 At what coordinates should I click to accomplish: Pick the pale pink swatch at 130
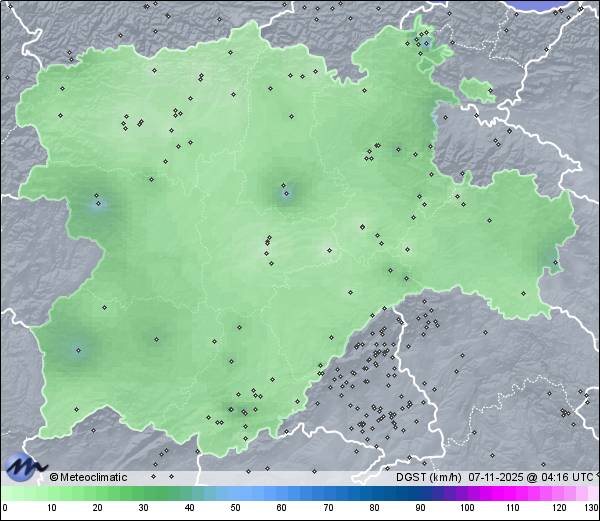point(594,493)
